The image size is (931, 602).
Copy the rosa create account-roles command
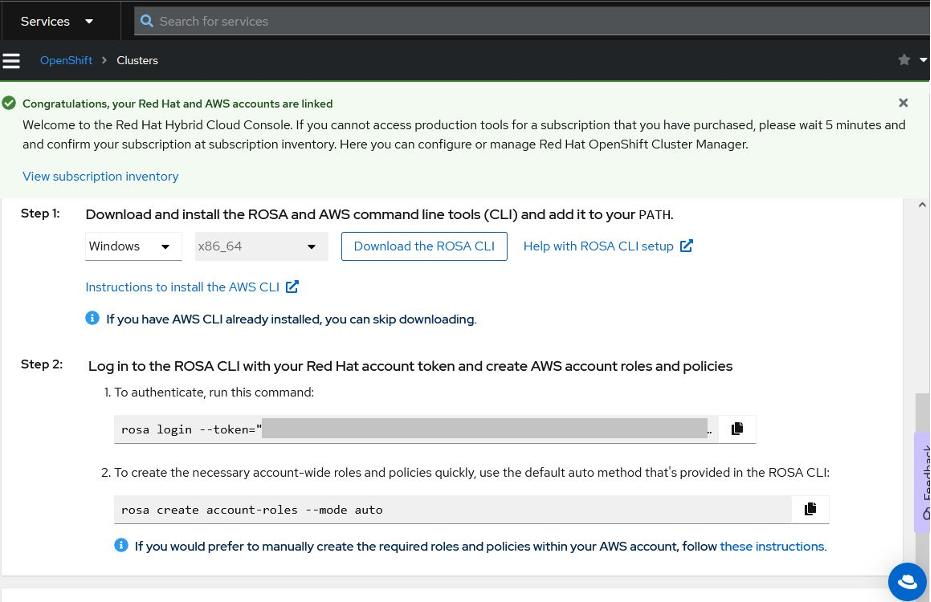click(809, 508)
